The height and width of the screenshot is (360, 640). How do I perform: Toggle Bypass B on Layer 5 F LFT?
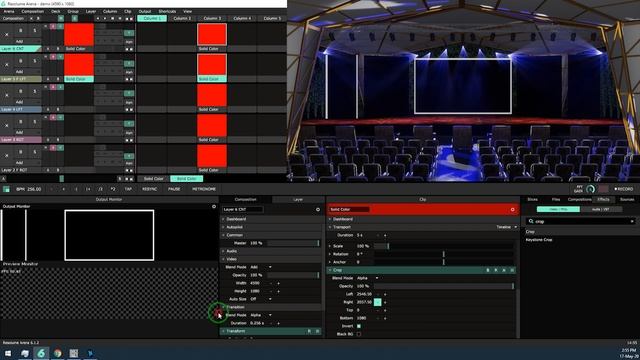point(21,61)
